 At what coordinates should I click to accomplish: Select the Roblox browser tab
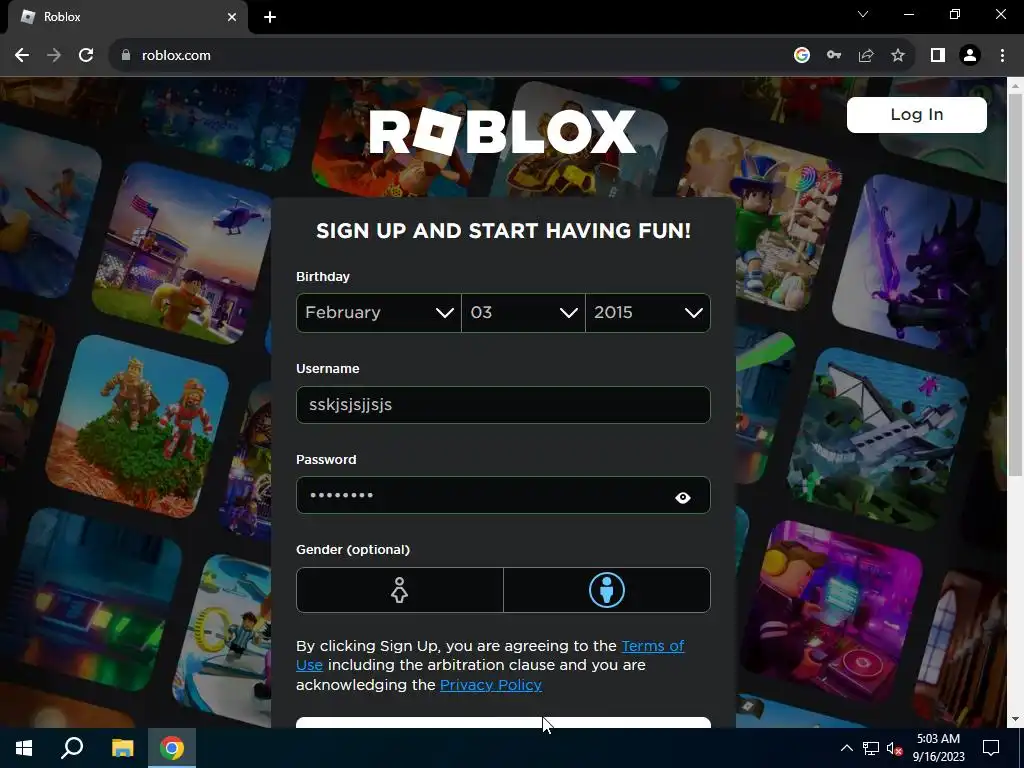pos(127,17)
